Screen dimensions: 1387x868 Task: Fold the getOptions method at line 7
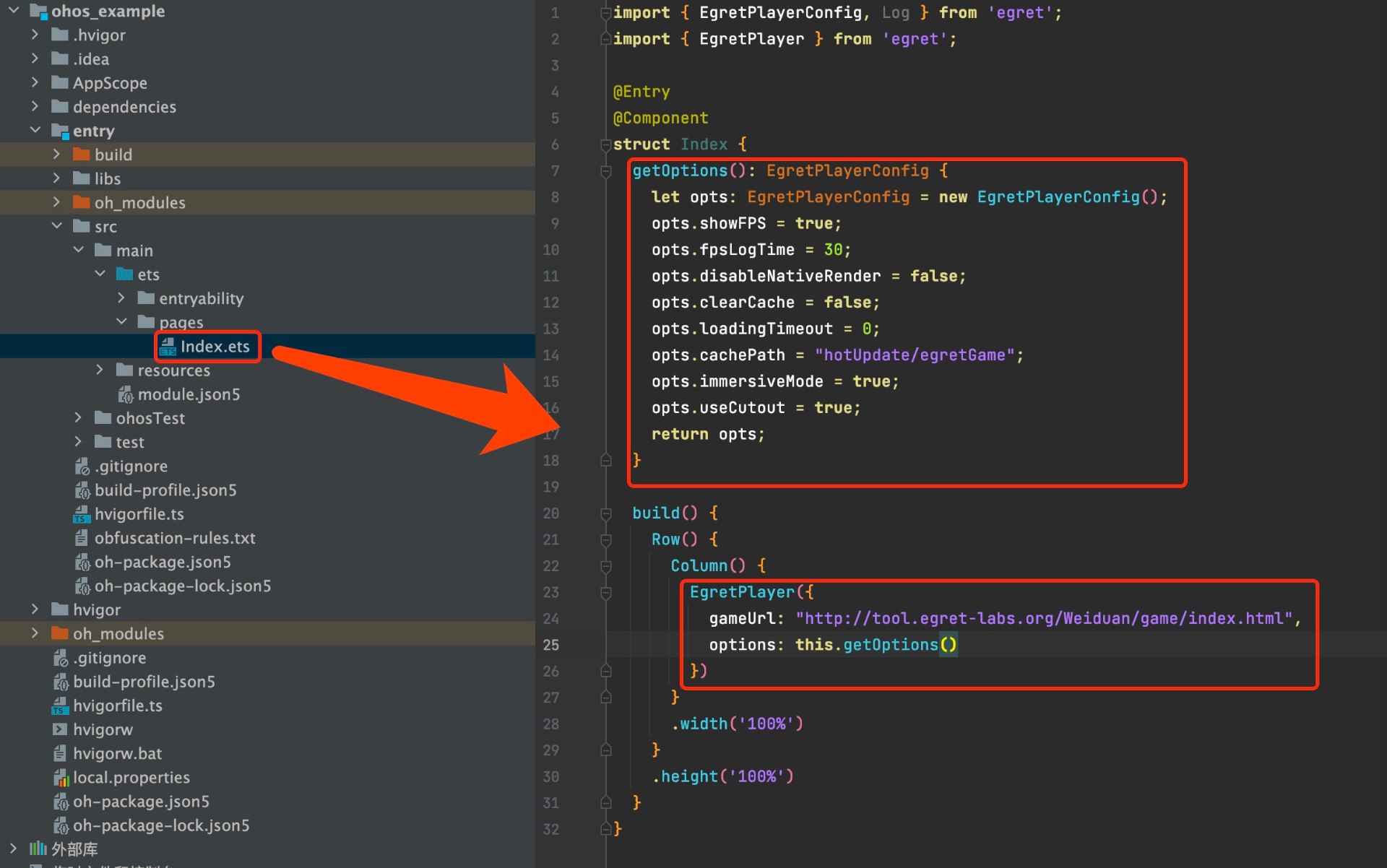click(x=606, y=171)
